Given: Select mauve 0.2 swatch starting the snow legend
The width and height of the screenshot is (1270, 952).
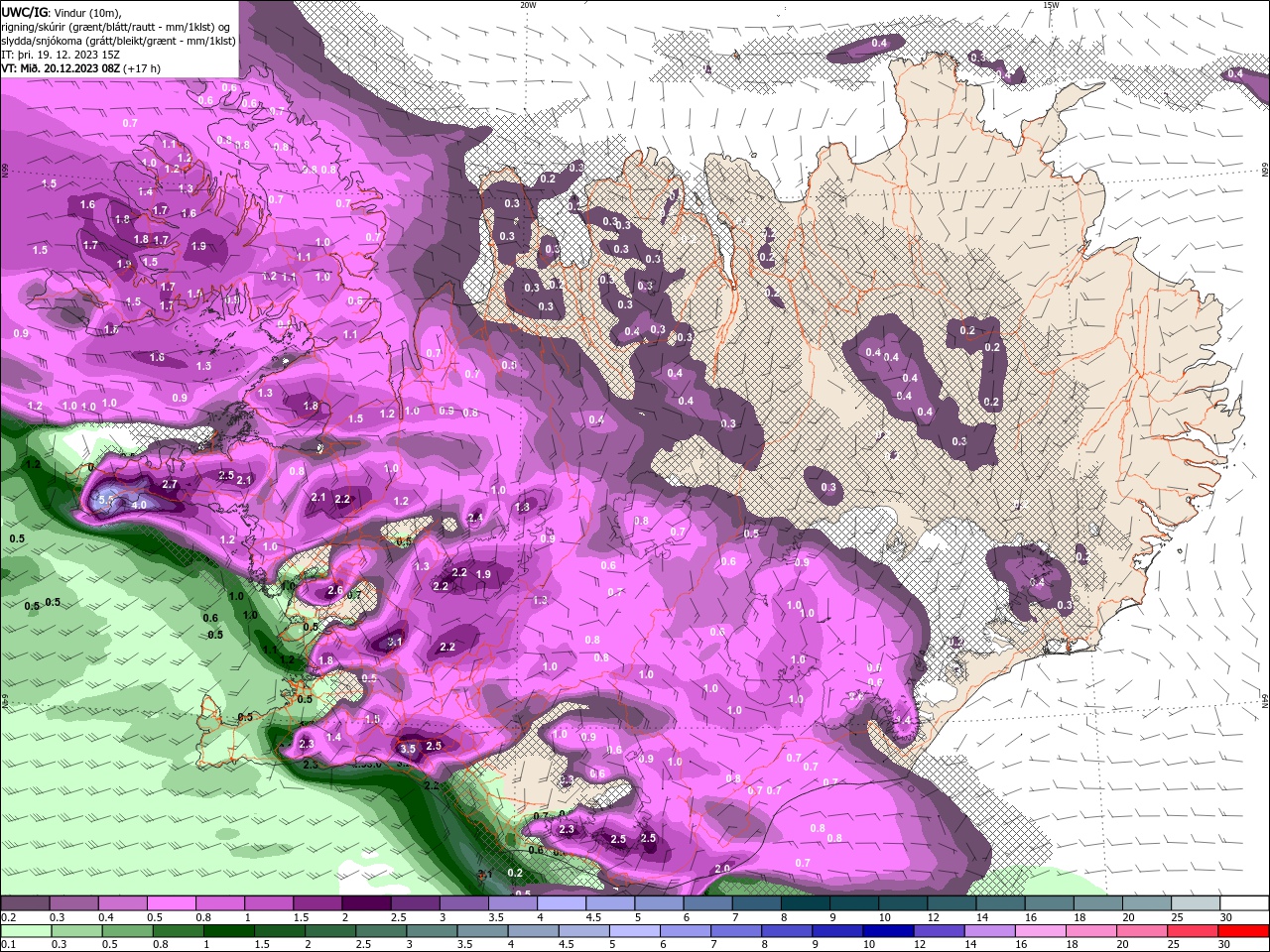Looking at the screenshot, I should tap(24, 903).
